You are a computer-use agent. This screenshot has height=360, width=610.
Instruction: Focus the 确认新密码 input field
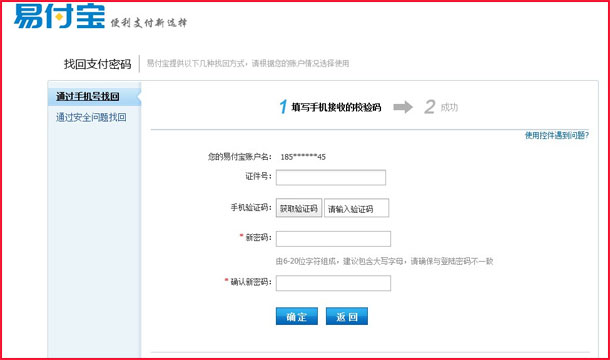click(333, 283)
